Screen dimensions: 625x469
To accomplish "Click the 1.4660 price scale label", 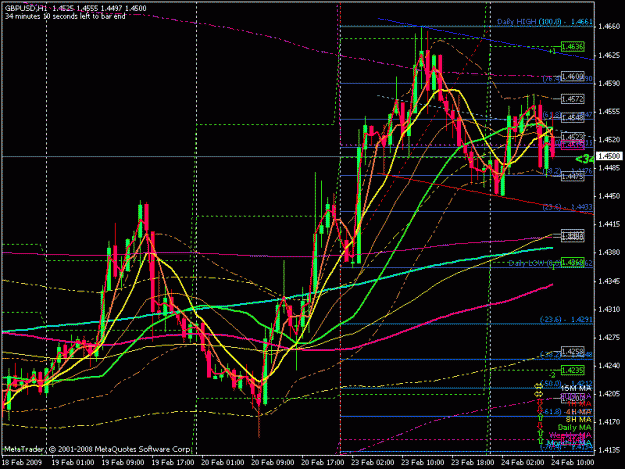I will [608, 27].
